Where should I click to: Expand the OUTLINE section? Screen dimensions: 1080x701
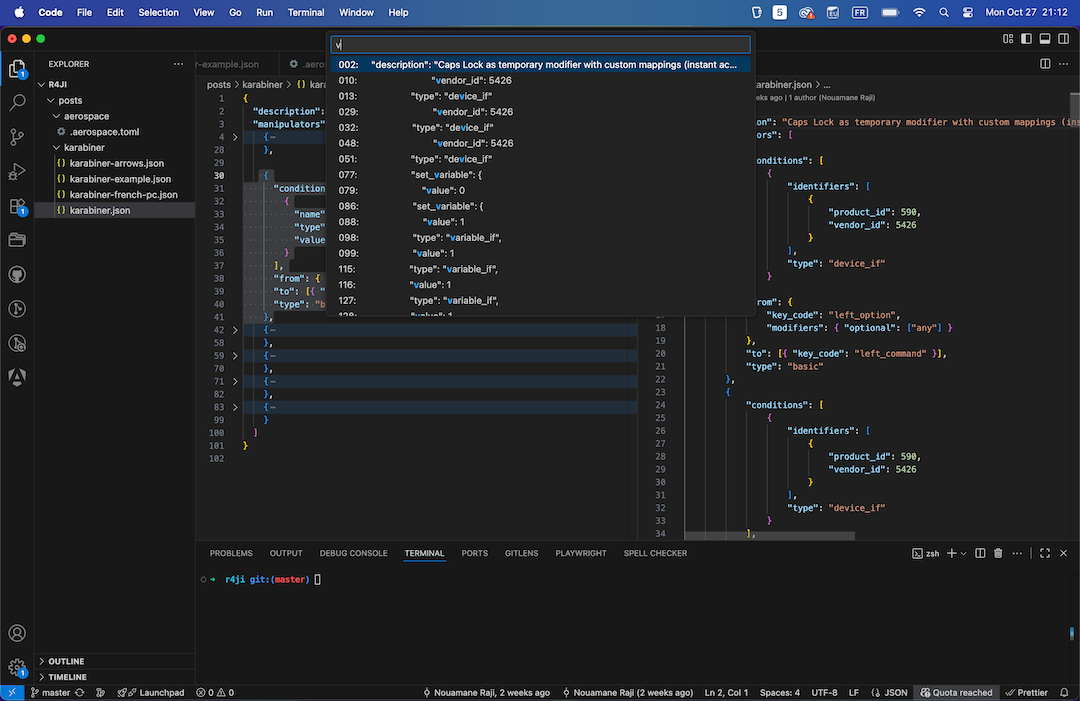click(x=66, y=661)
